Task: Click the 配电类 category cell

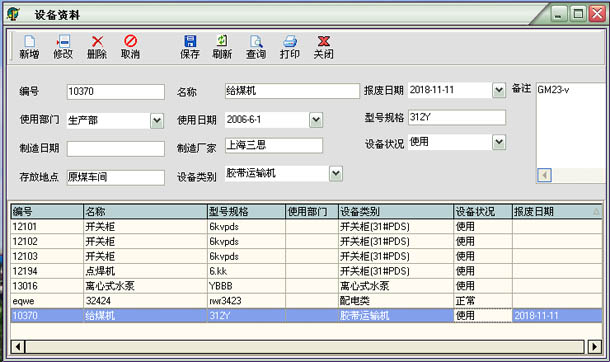Action: 396,301
